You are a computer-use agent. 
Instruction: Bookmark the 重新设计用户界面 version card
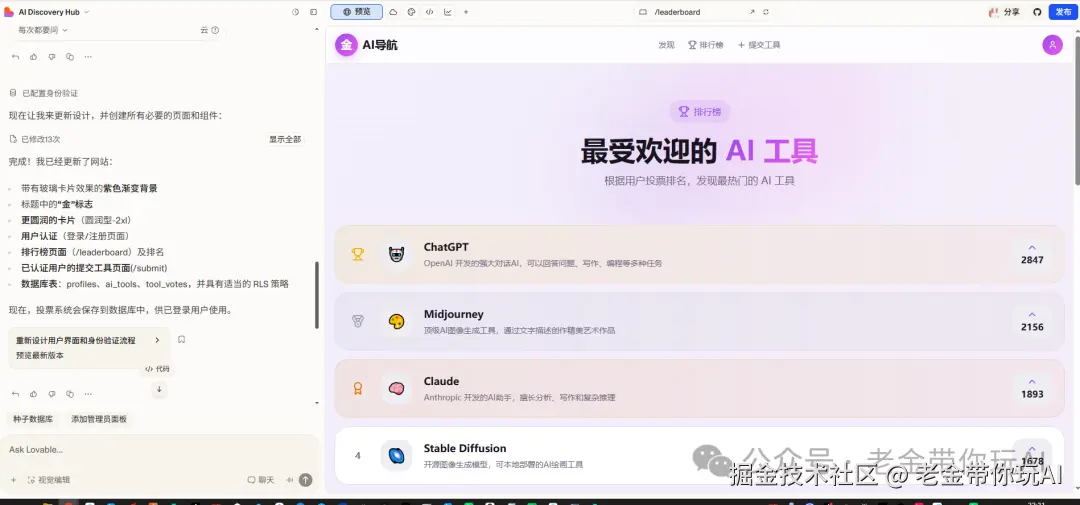[x=181, y=340]
